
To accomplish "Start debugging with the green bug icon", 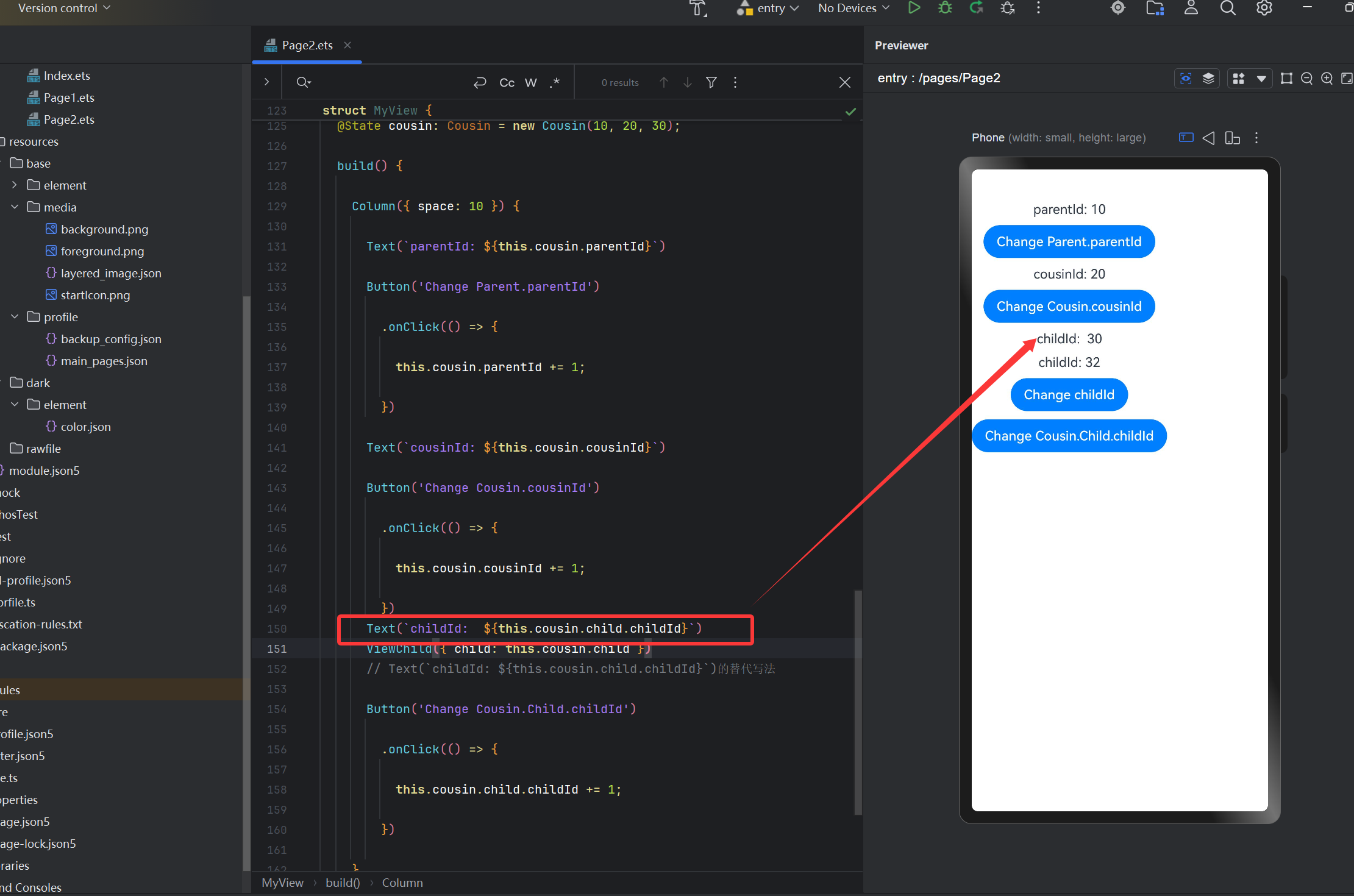I will [x=945, y=8].
